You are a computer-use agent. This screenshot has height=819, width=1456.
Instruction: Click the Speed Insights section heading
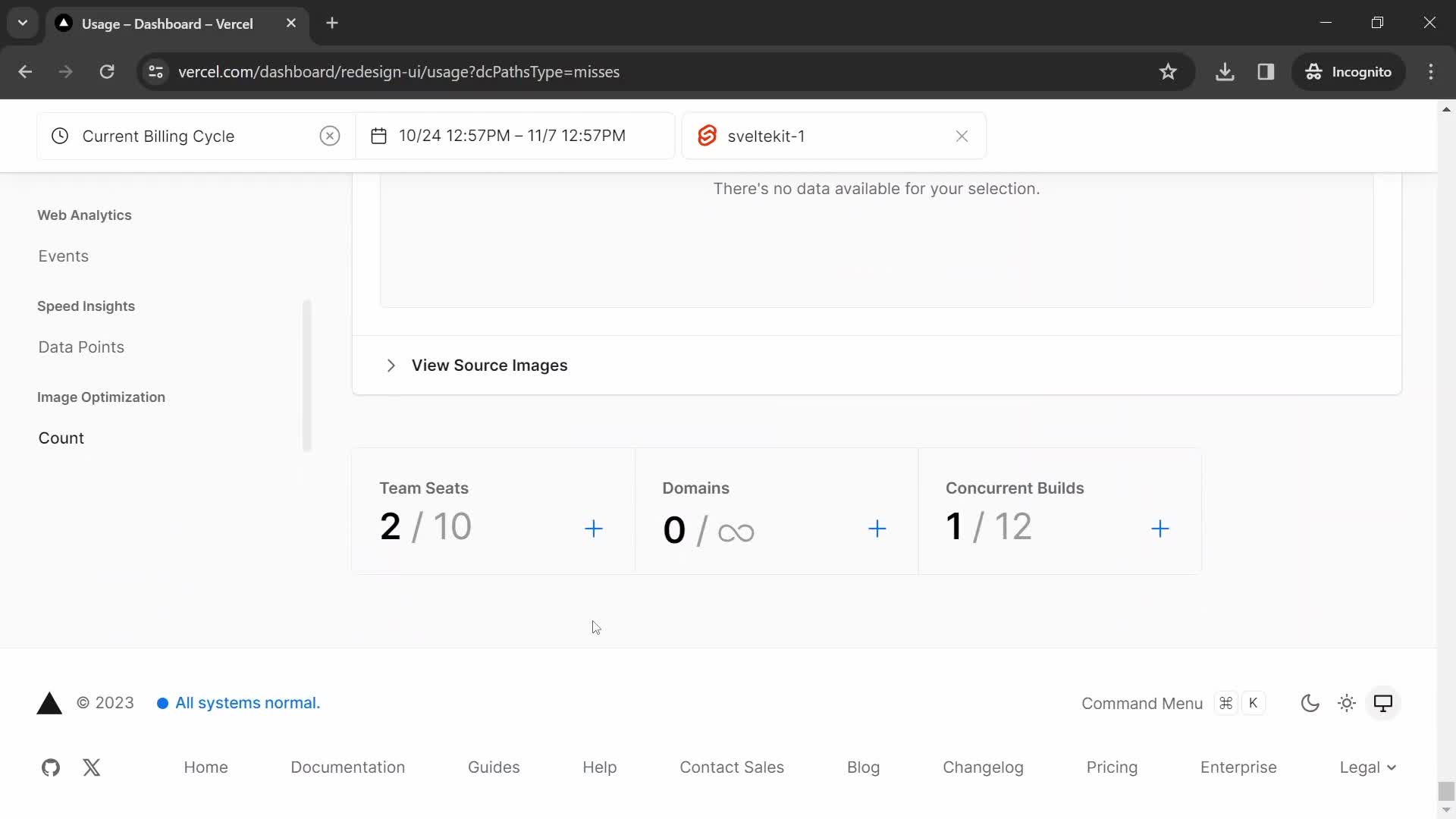point(86,306)
